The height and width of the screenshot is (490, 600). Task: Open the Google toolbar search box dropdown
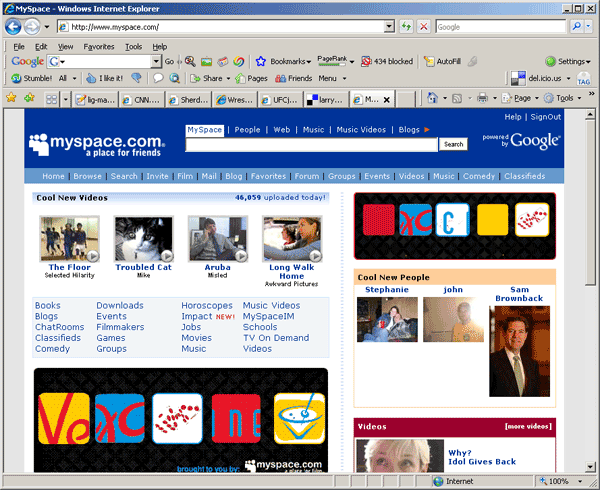coord(156,61)
